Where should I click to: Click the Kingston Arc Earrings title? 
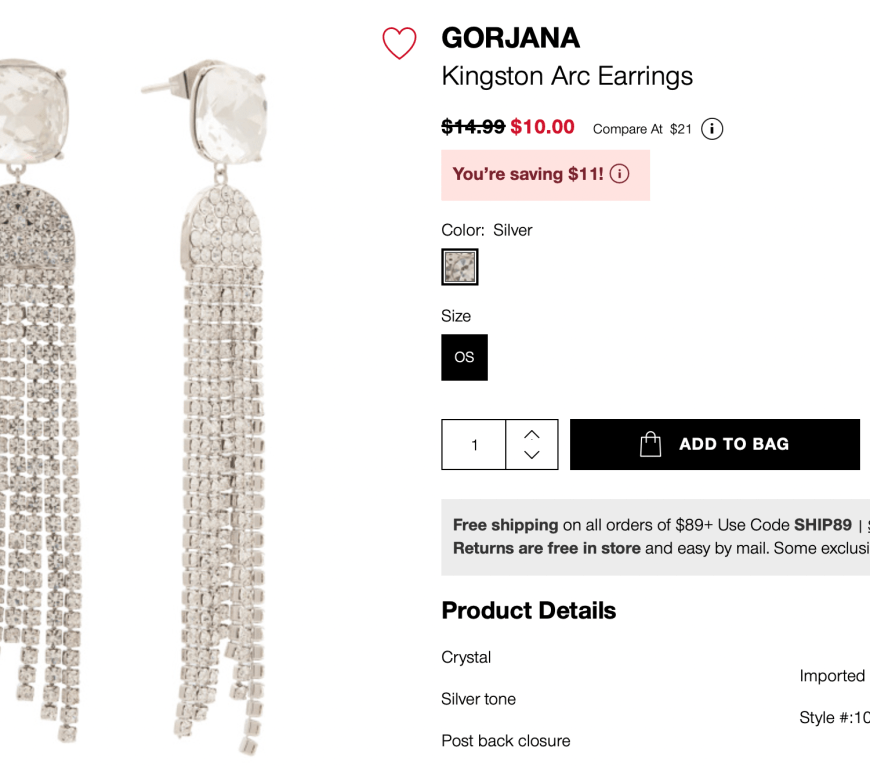pyautogui.click(x=567, y=76)
